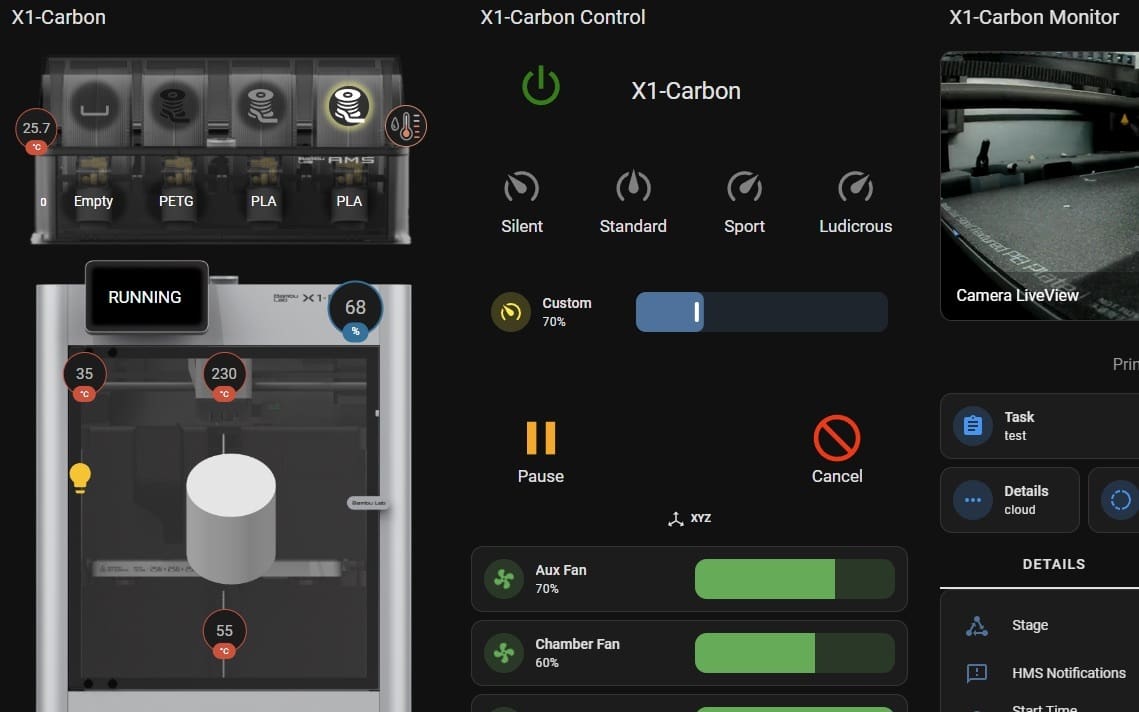Open the Details cloud card
1139x712 pixels.
point(1010,500)
